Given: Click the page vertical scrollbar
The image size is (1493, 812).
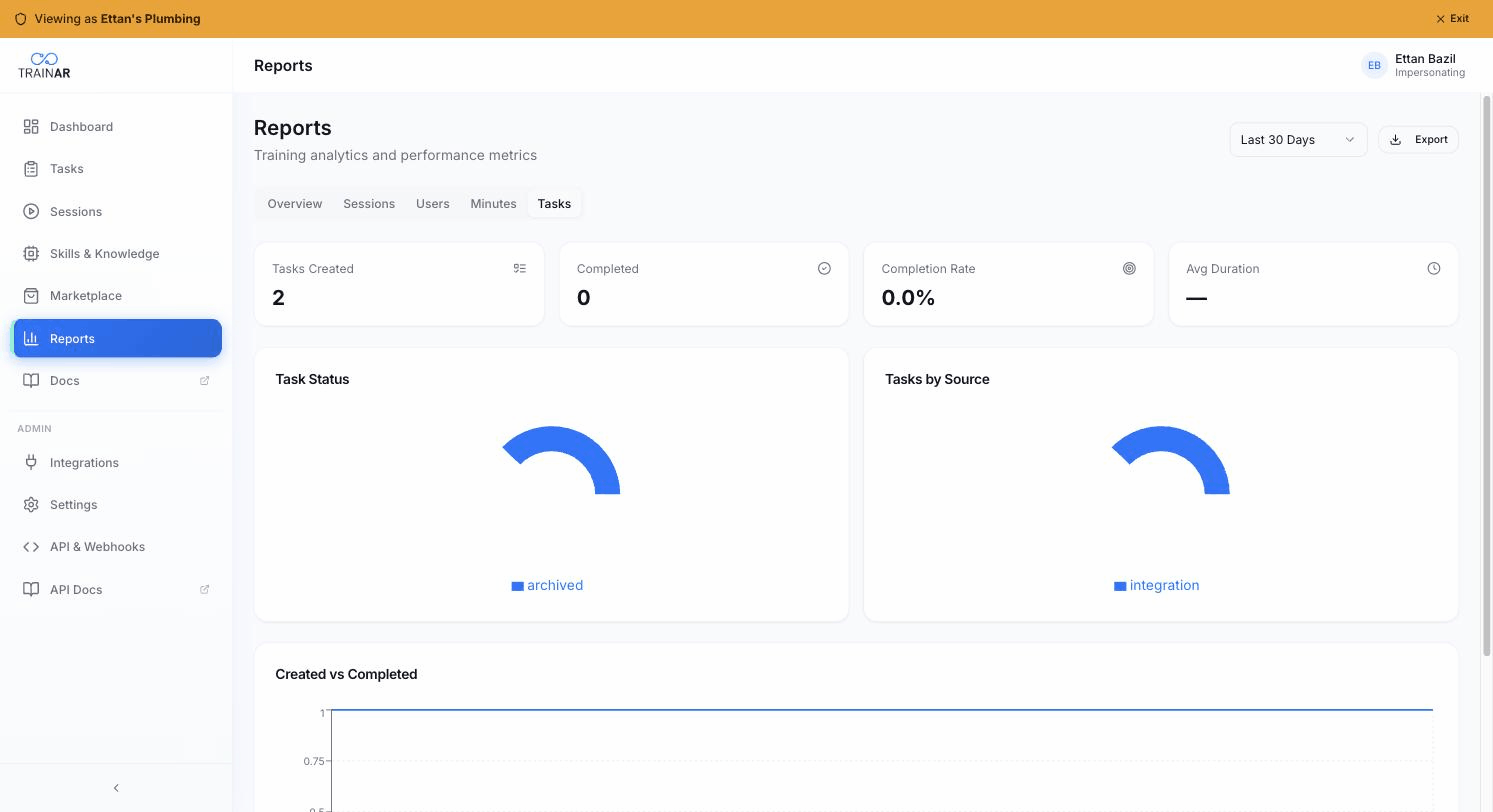Looking at the screenshot, I should click(x=1487, y=375).
